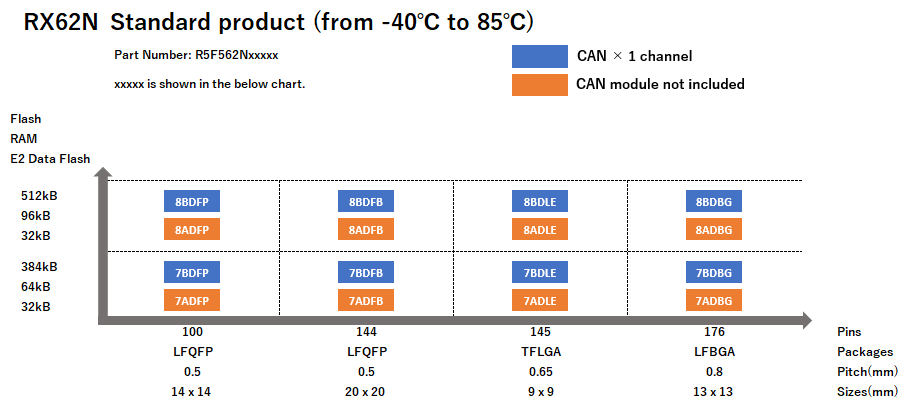Screen dimensions: 908x407
Task: Choose the orange 7ADFB part box
Action: (366, 300)
